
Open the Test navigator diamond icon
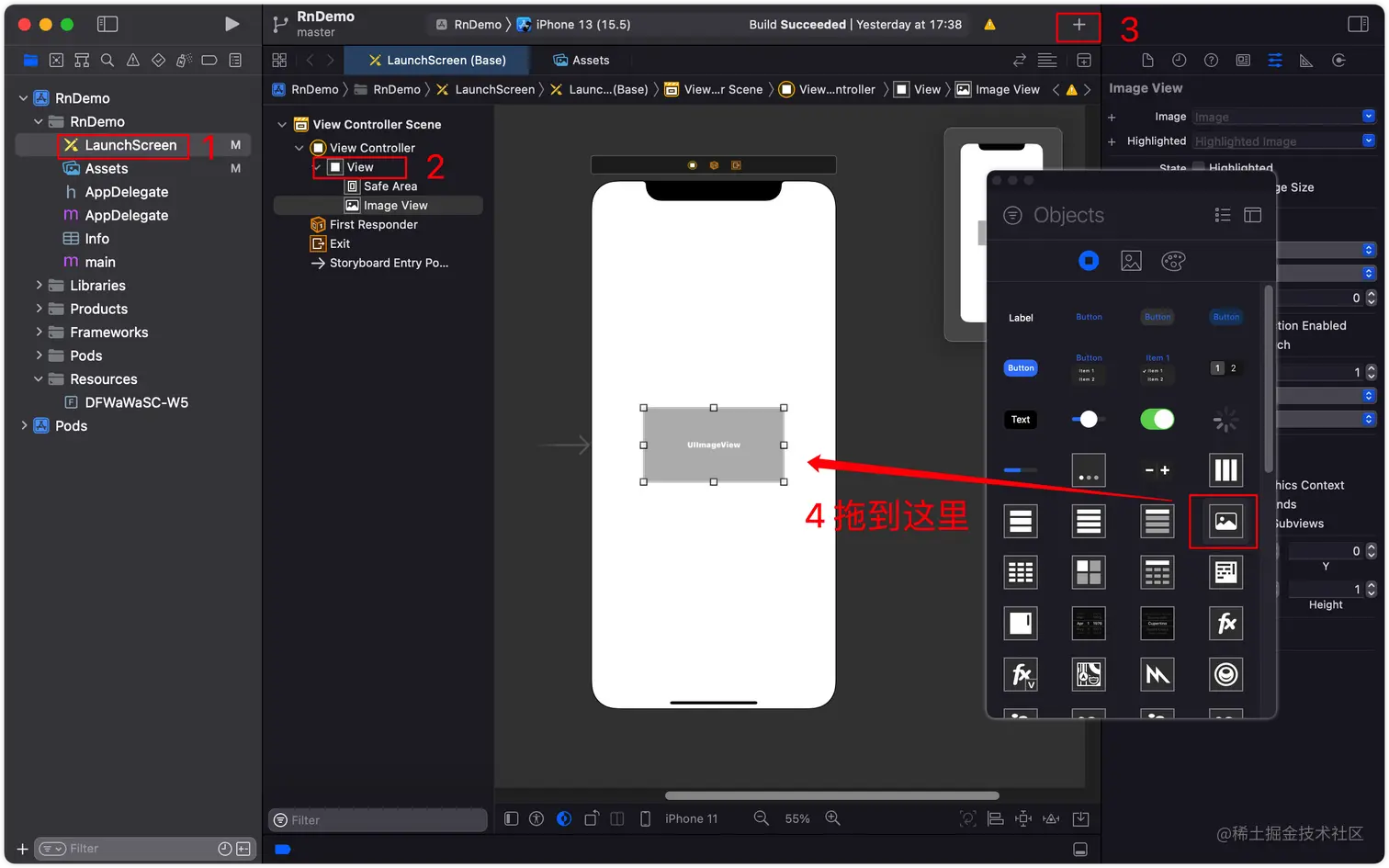(x=158, y=61)
